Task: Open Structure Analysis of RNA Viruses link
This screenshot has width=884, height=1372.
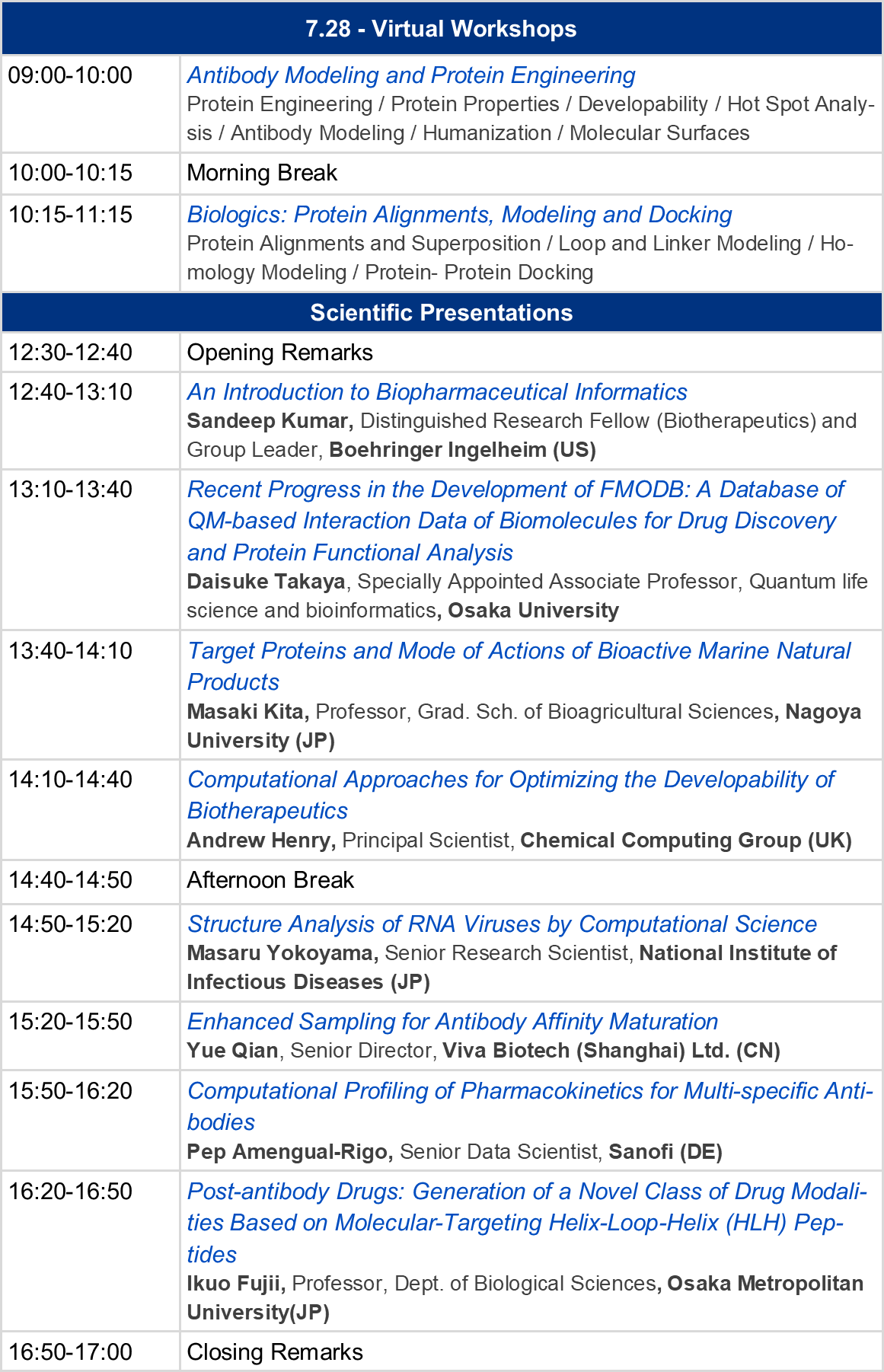Action: pos(502,924)
